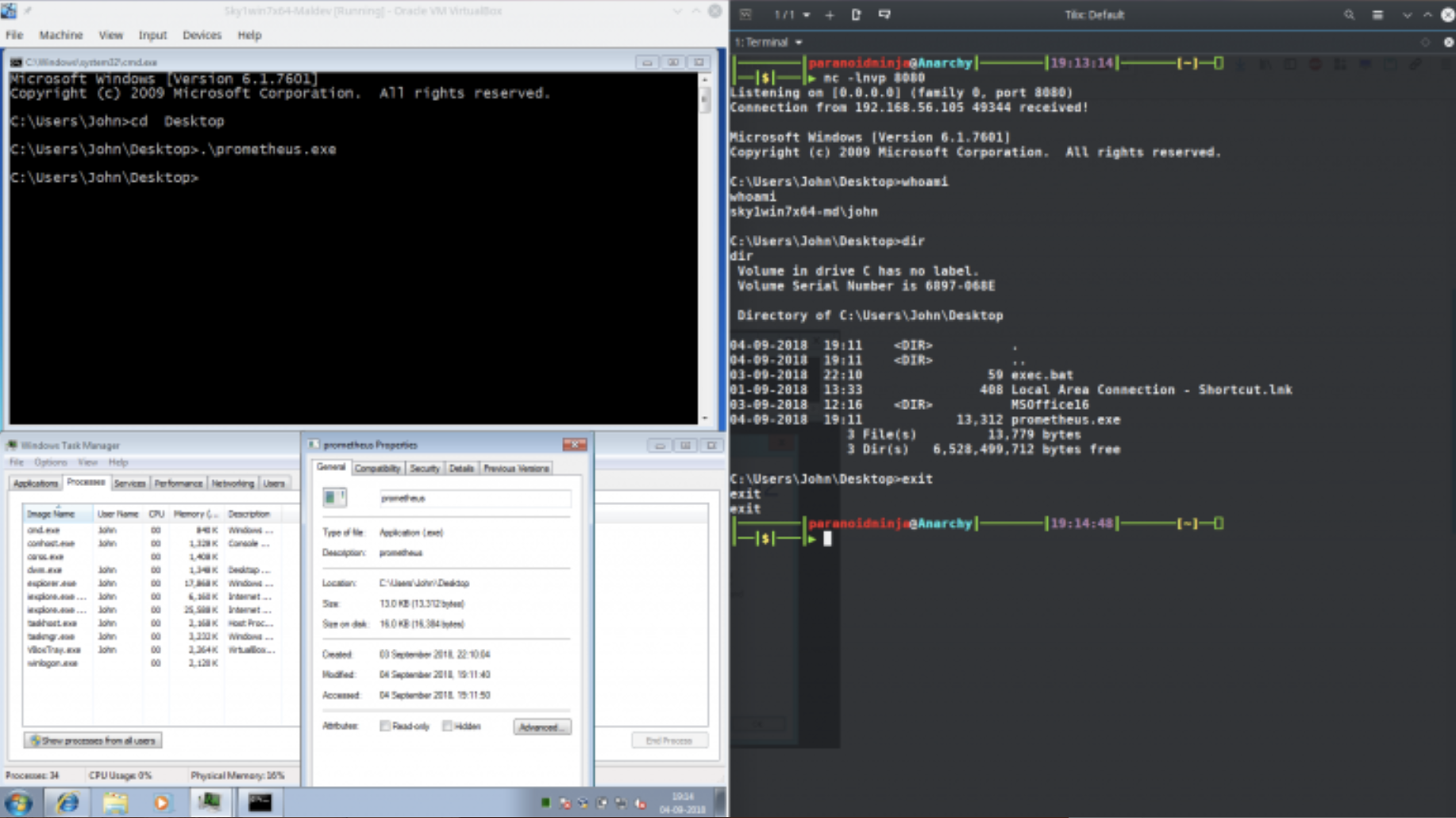Sort processes by Image Name column header
1456x818 pixels.
(52, 514)
